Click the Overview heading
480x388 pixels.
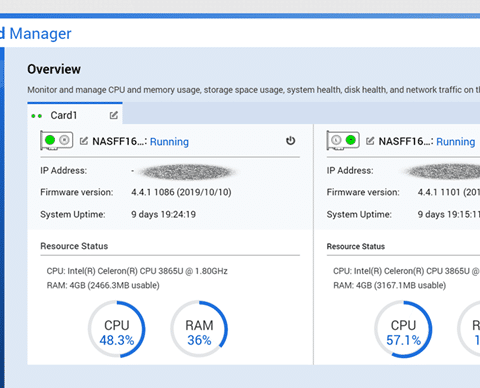[x=54, y=69]
